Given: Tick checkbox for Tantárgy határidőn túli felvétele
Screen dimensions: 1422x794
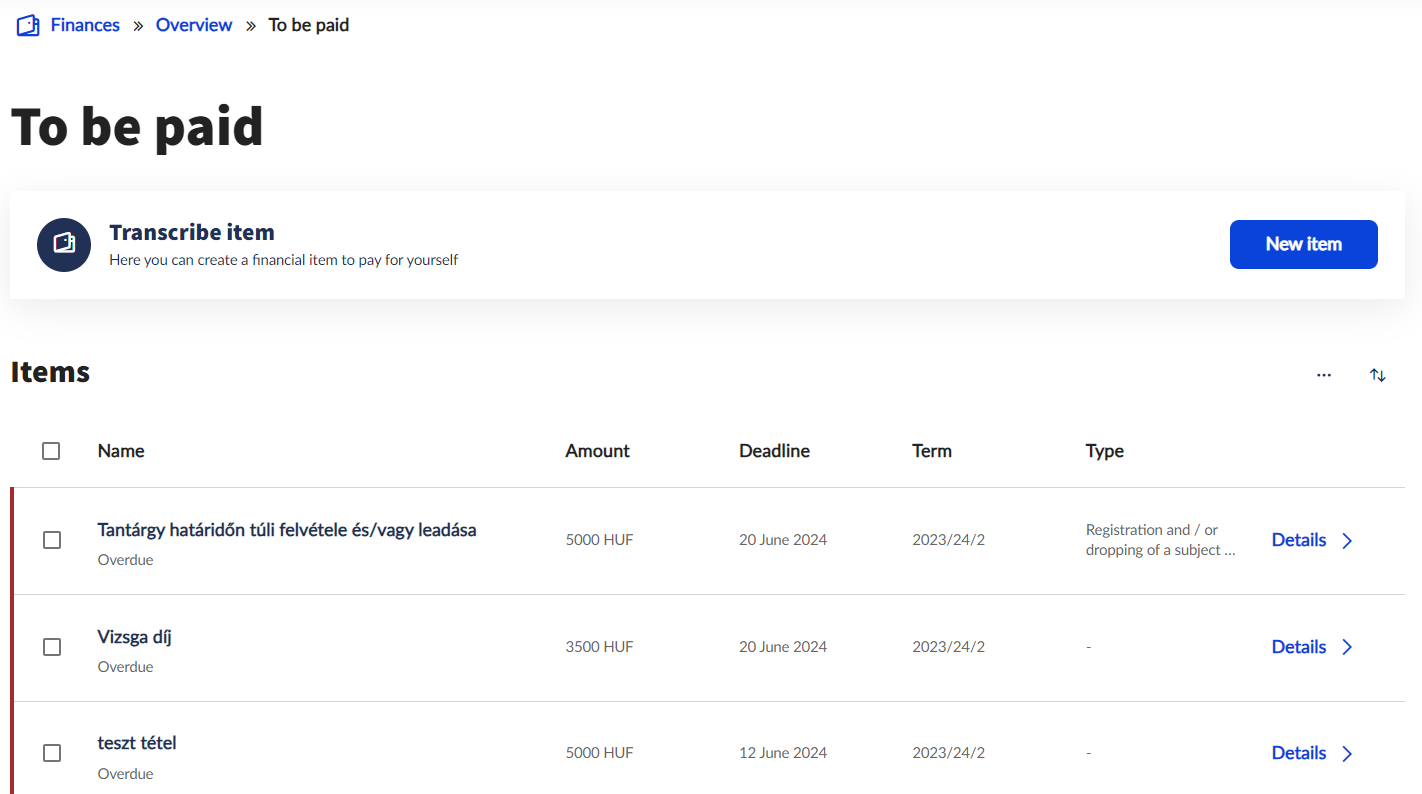Looking at the screenshot, I should [x=52, y=540].
